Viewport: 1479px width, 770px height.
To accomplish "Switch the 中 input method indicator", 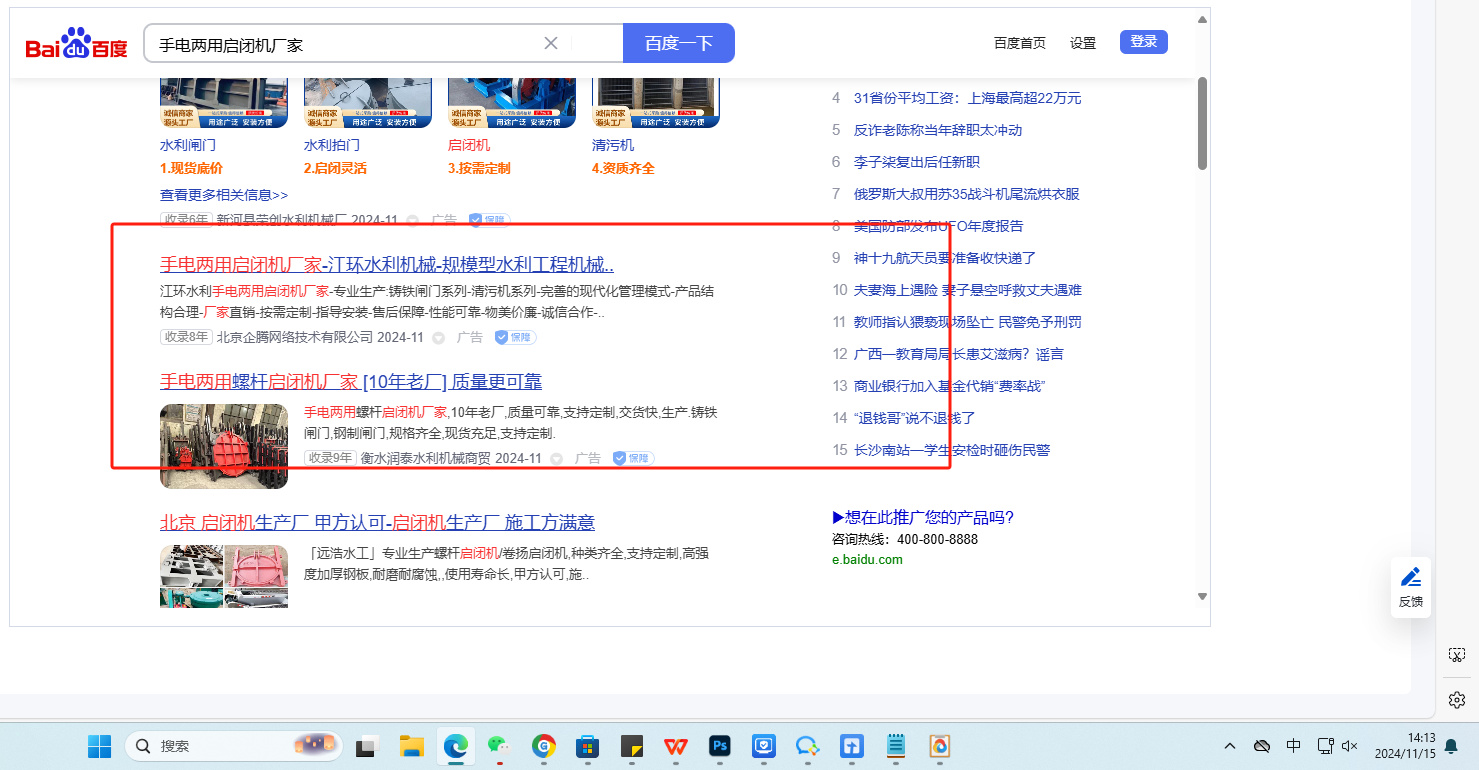I will click(1293, 746).
